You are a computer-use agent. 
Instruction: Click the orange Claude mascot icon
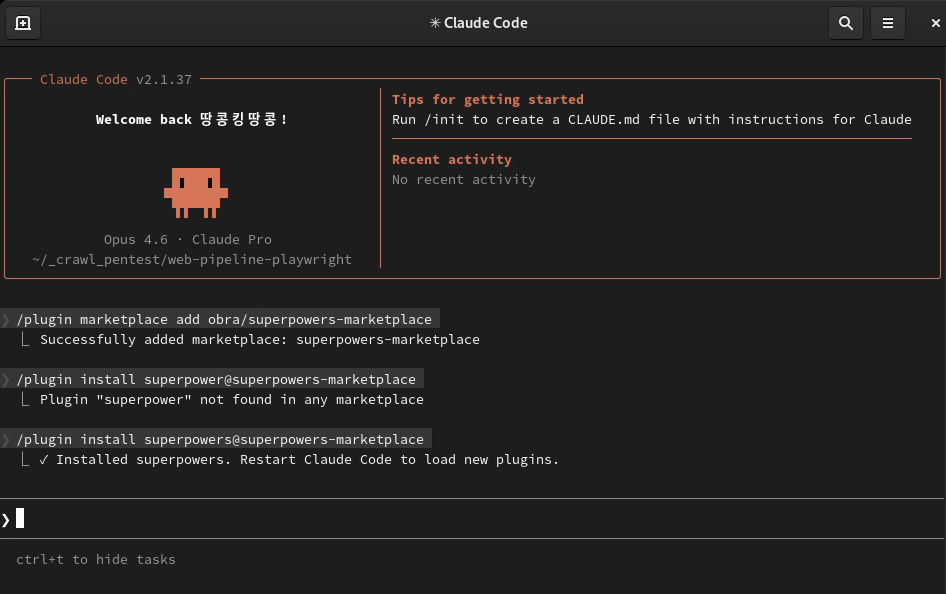tap(195, 192)
